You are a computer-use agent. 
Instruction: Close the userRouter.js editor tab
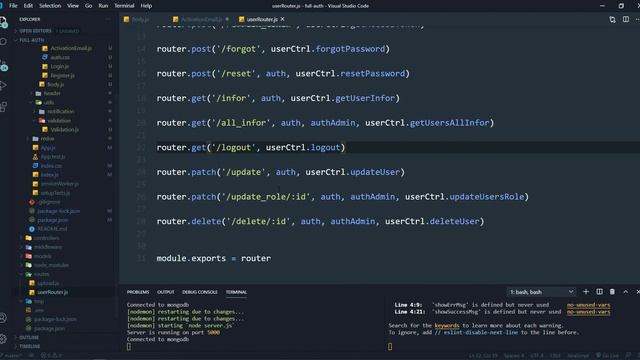click(x=282, y=19)
